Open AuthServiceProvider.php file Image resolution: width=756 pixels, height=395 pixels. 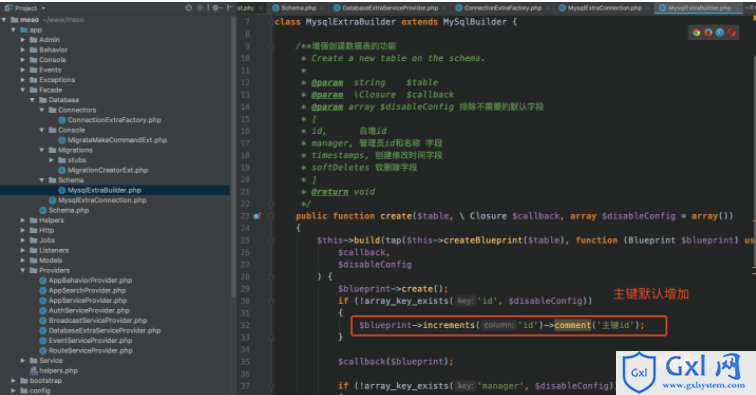(89, 311)
